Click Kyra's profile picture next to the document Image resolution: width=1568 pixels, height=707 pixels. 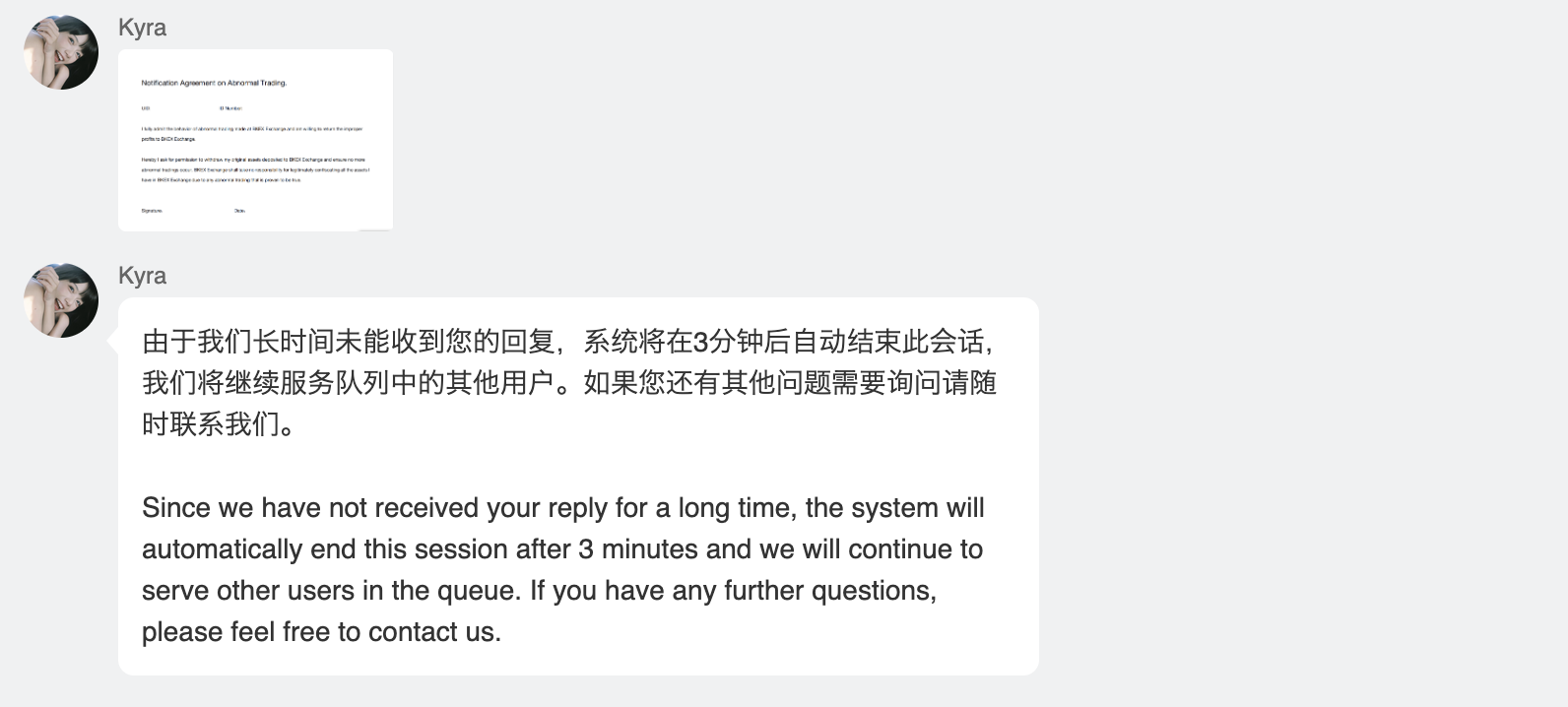(x=60, y=51)
